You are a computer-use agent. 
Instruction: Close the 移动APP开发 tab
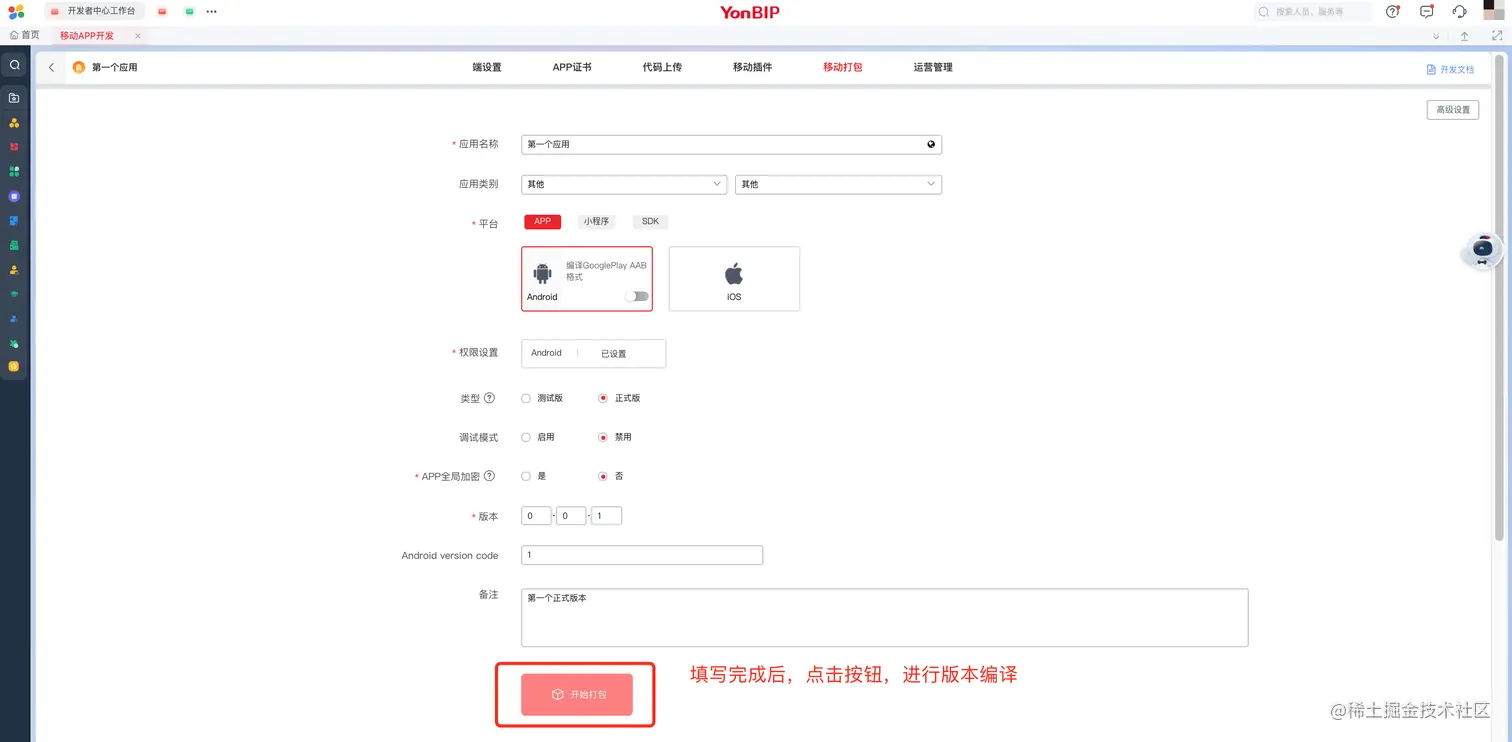138,36
